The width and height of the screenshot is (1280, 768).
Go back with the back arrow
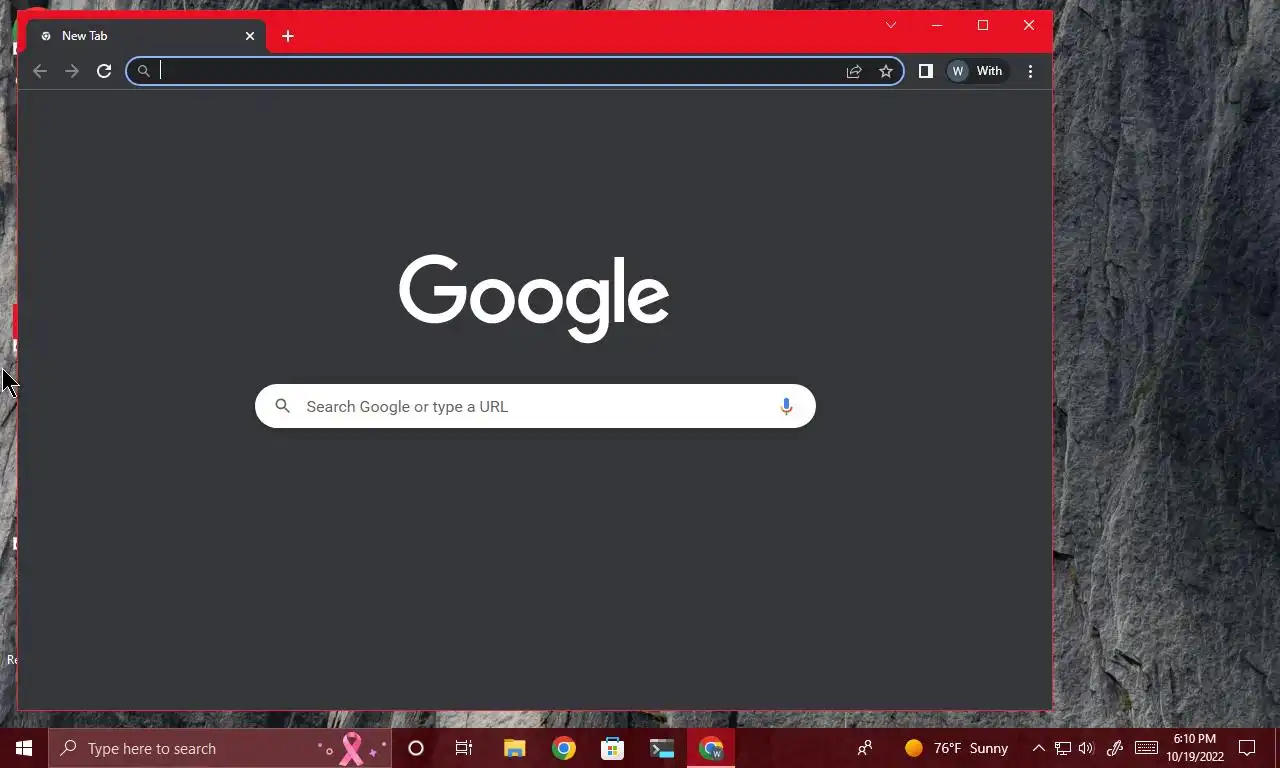[x=40, y=71]
